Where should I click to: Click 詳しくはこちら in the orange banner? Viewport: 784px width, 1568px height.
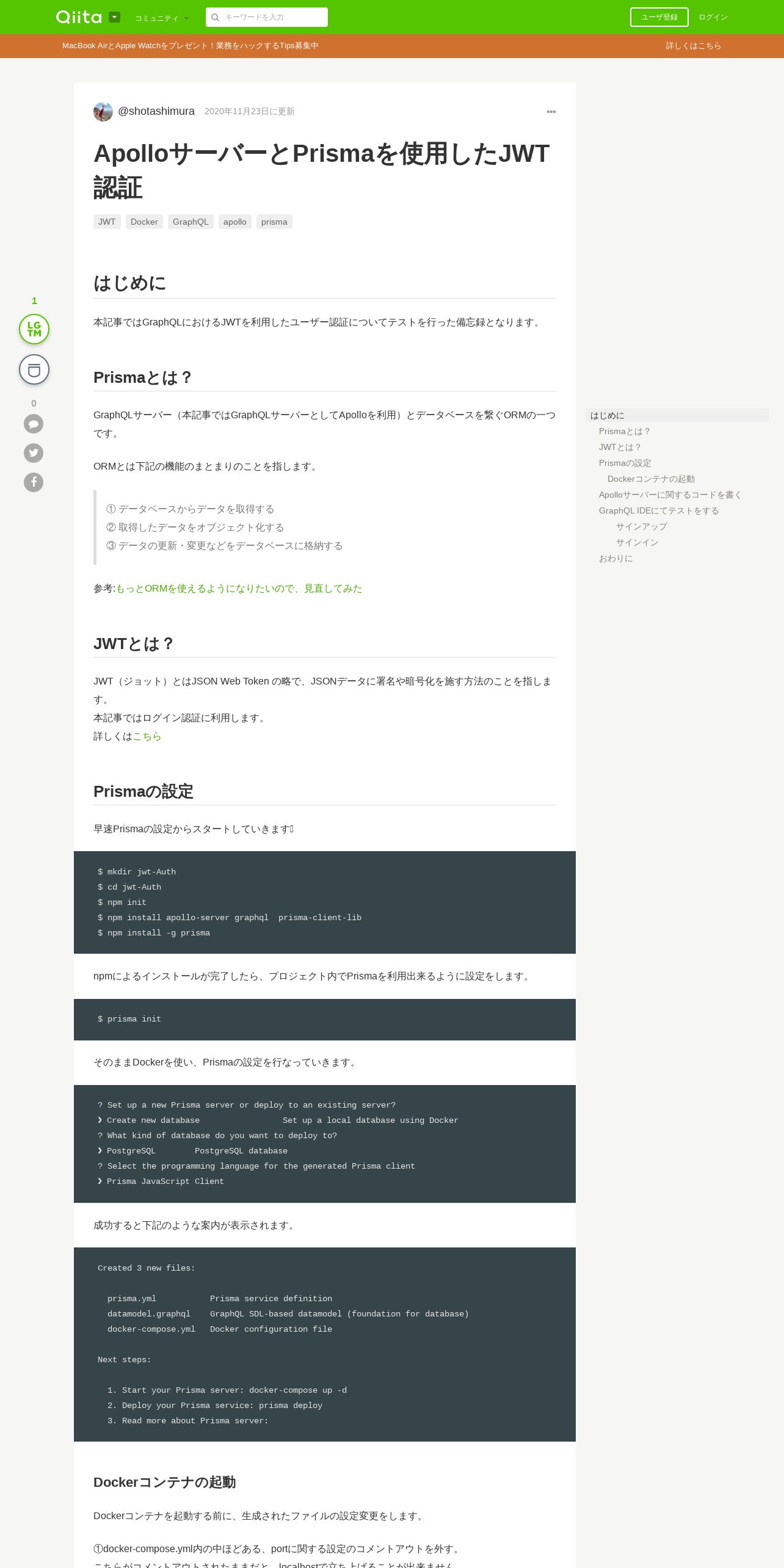click(x=694, y=46)
